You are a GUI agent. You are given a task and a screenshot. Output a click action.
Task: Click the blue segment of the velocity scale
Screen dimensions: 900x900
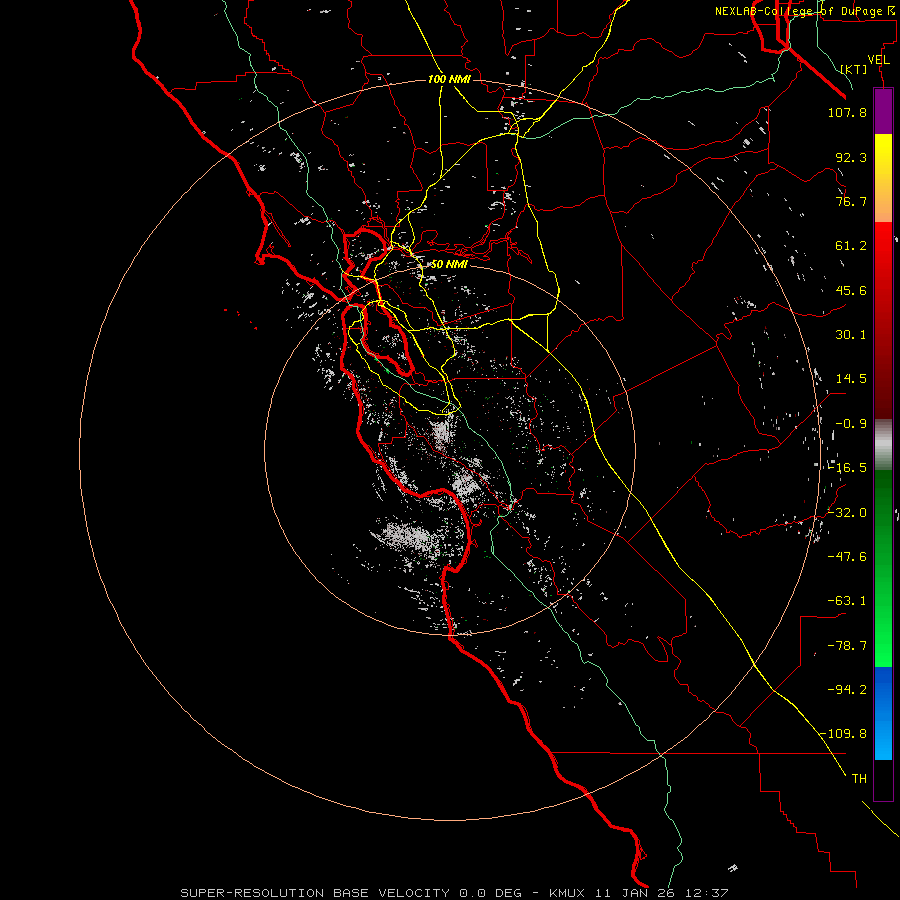[883, 713]
